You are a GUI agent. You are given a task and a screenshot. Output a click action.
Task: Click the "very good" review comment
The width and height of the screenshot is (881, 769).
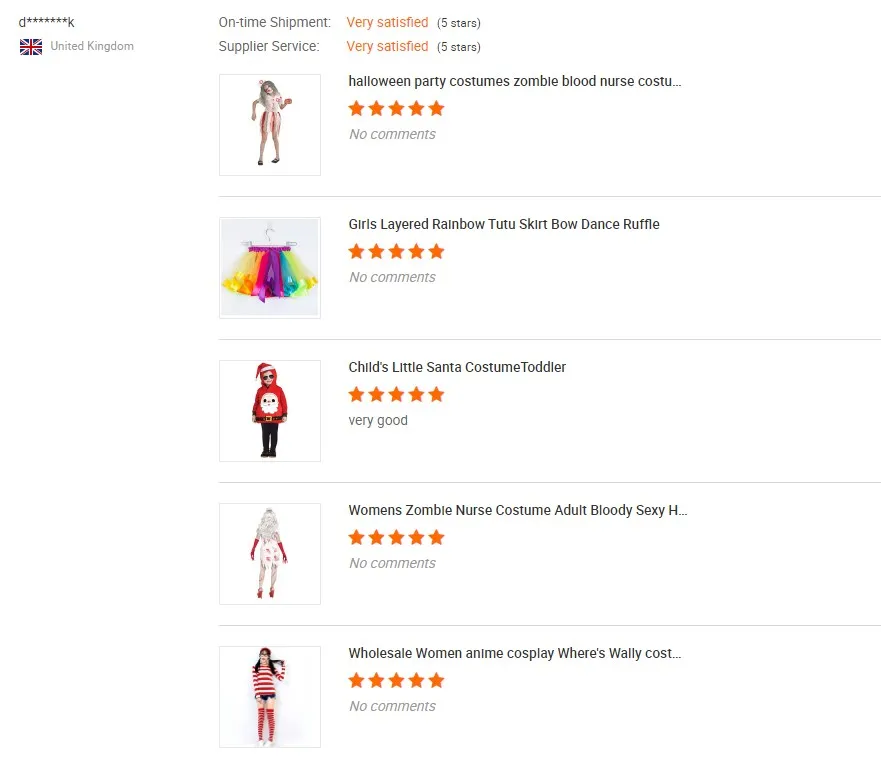(x=378, y=420)
